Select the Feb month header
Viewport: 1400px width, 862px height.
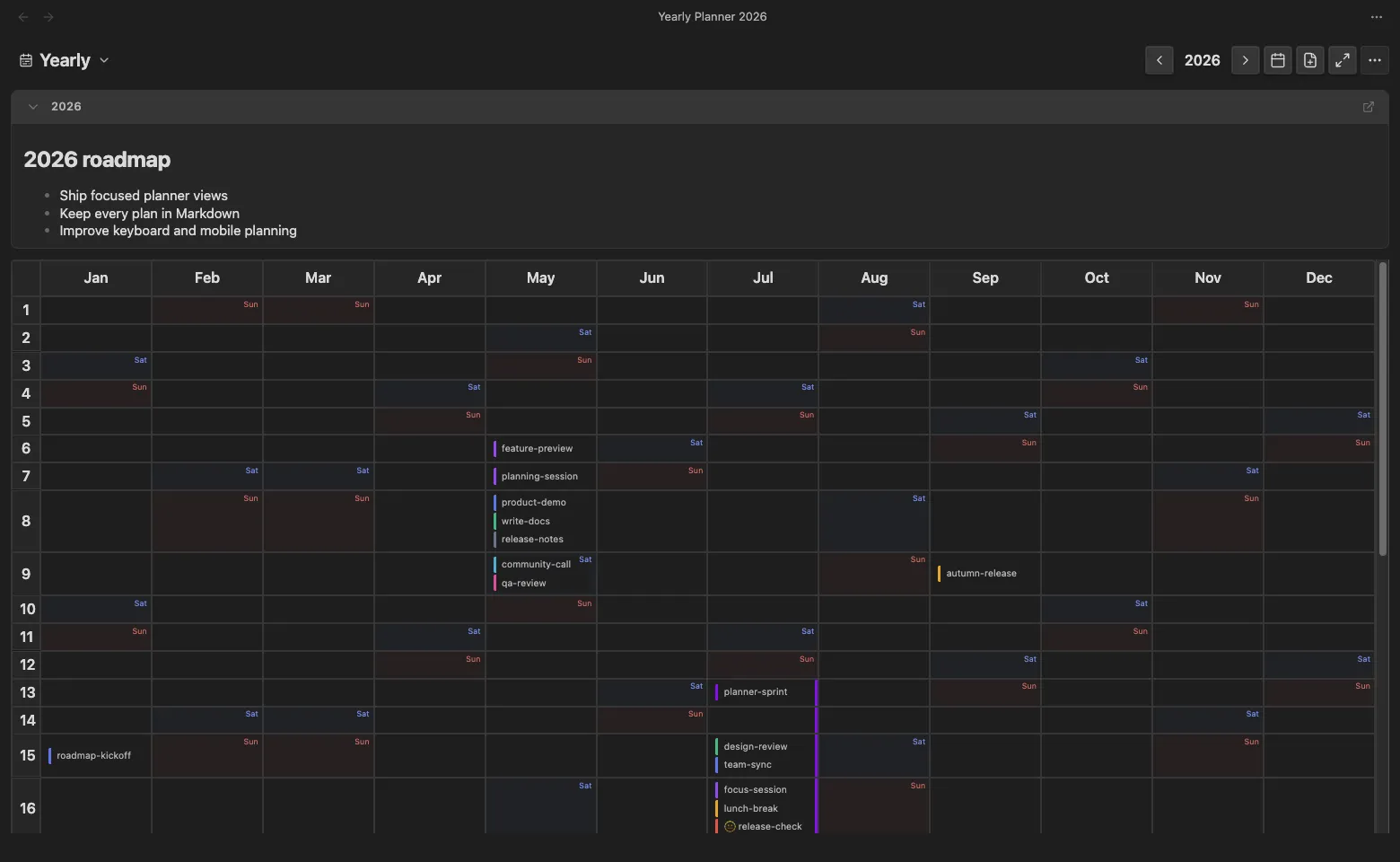tap(207, 278)
